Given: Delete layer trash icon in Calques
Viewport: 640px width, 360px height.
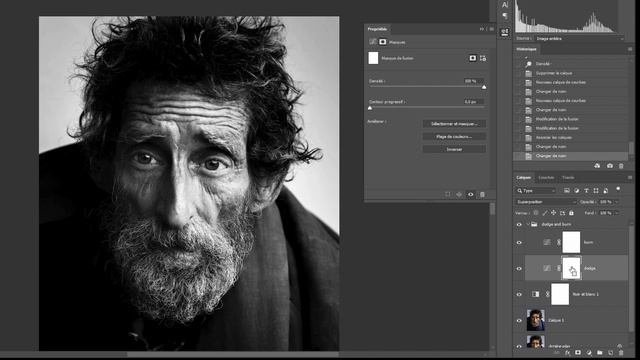Looking at the screenshot, I should tap(621, 353).
